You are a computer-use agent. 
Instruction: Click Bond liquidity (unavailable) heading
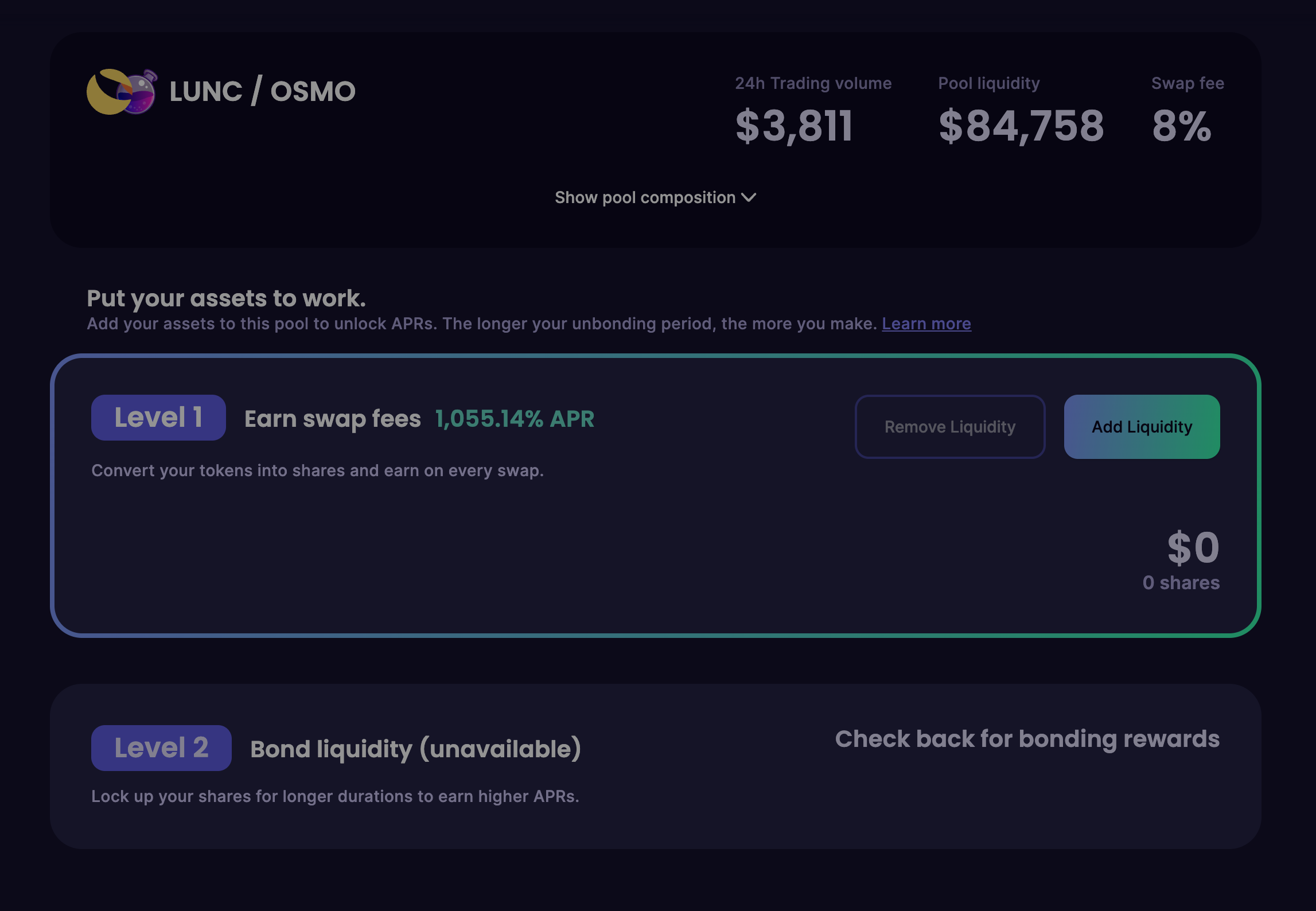click(x=416, y=749)
